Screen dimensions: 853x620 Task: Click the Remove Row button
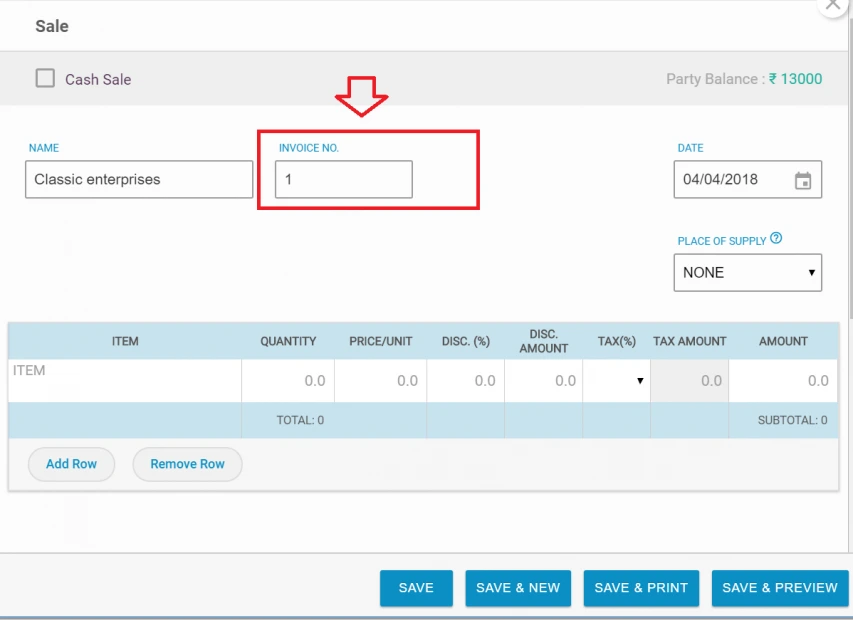point(187,464)
